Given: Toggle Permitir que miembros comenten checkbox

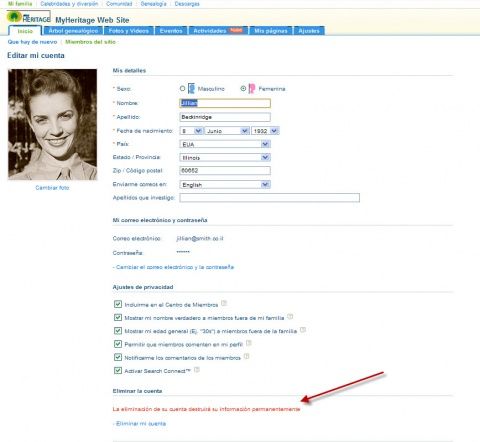Looking at the screenshot, I should [118, 344].
